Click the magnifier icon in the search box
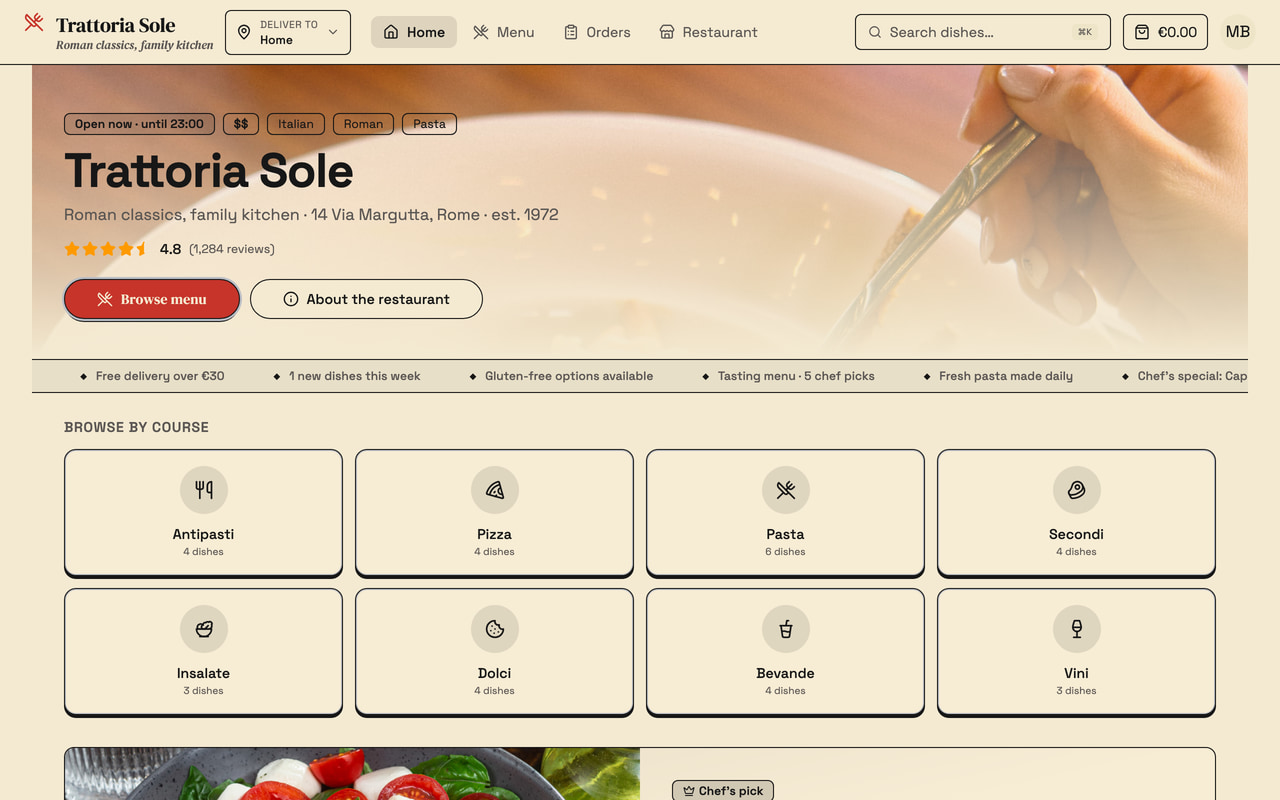This screenshot has width=1280, height=800. click(x=875, y=32)
